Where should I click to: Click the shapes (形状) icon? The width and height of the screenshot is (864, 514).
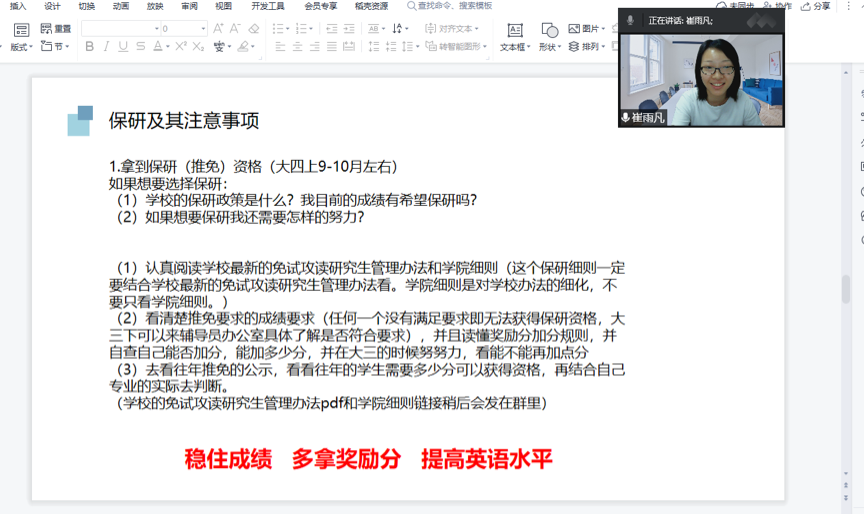(549, 37)
